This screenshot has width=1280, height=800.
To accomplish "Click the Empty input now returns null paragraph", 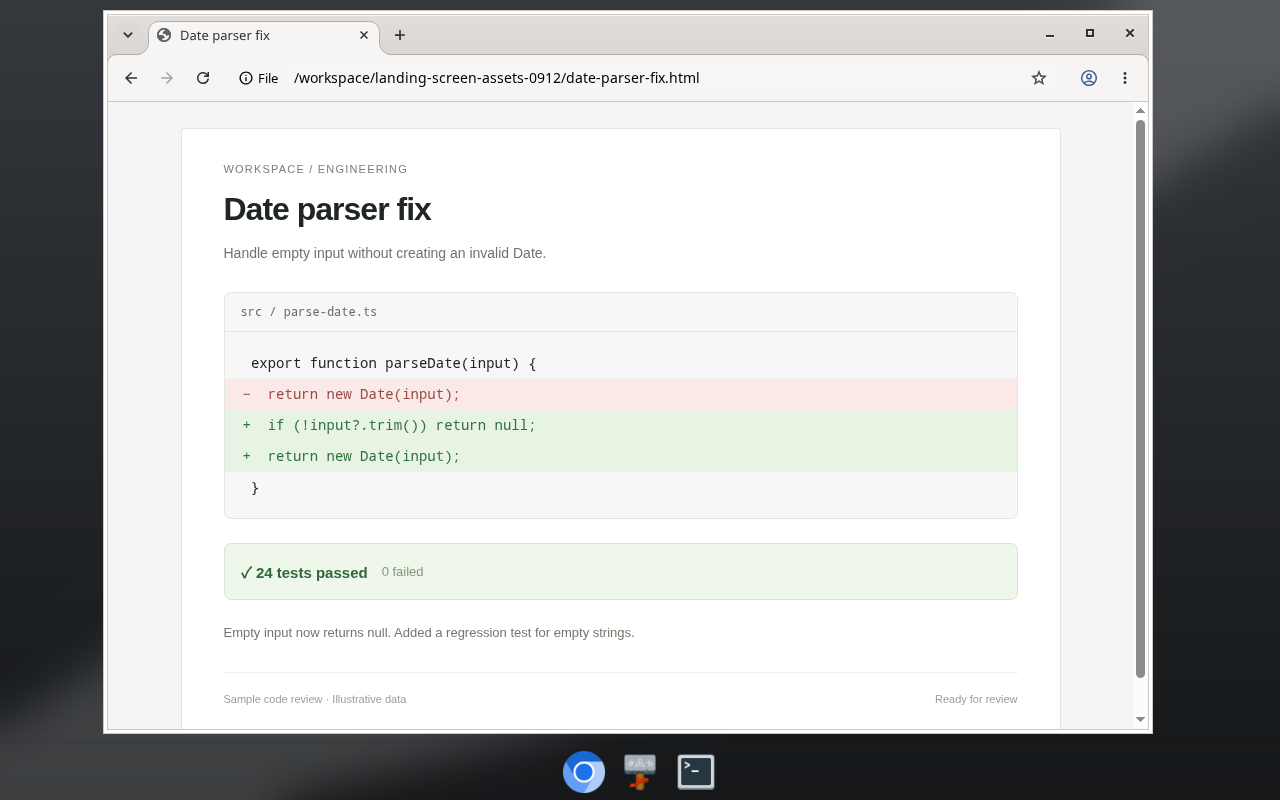I will tap(429, 632).
